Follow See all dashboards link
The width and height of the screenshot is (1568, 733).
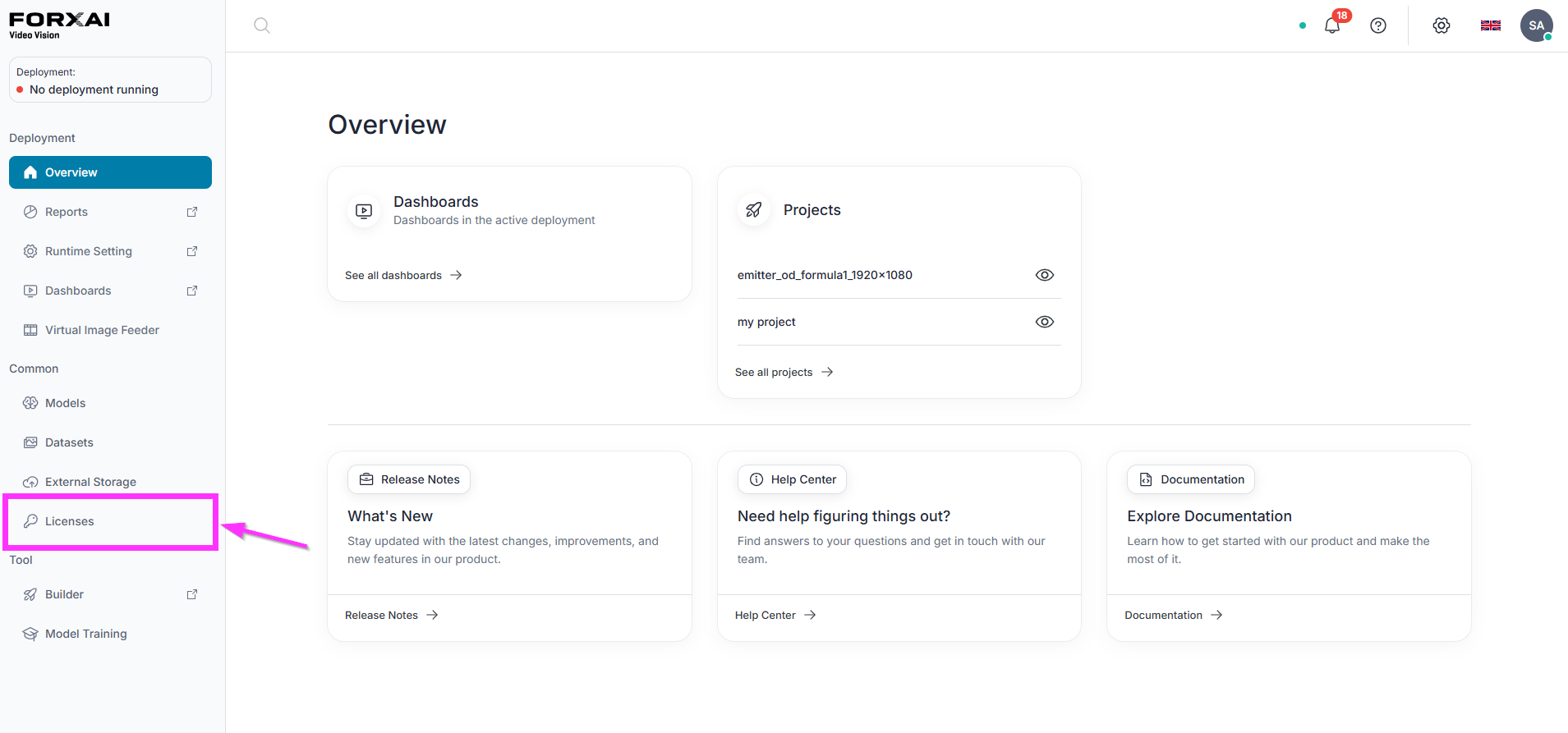[403, 275]
